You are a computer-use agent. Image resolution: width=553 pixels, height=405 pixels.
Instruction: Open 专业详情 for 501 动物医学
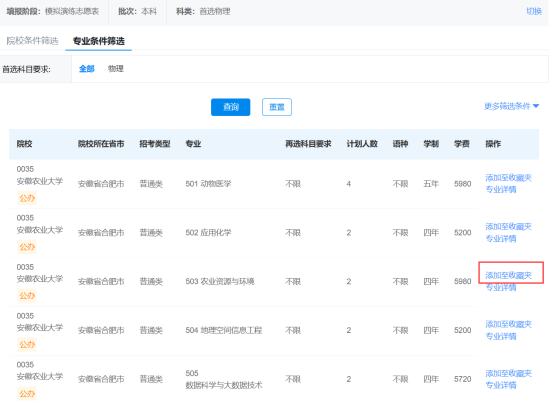coord(501,190)
